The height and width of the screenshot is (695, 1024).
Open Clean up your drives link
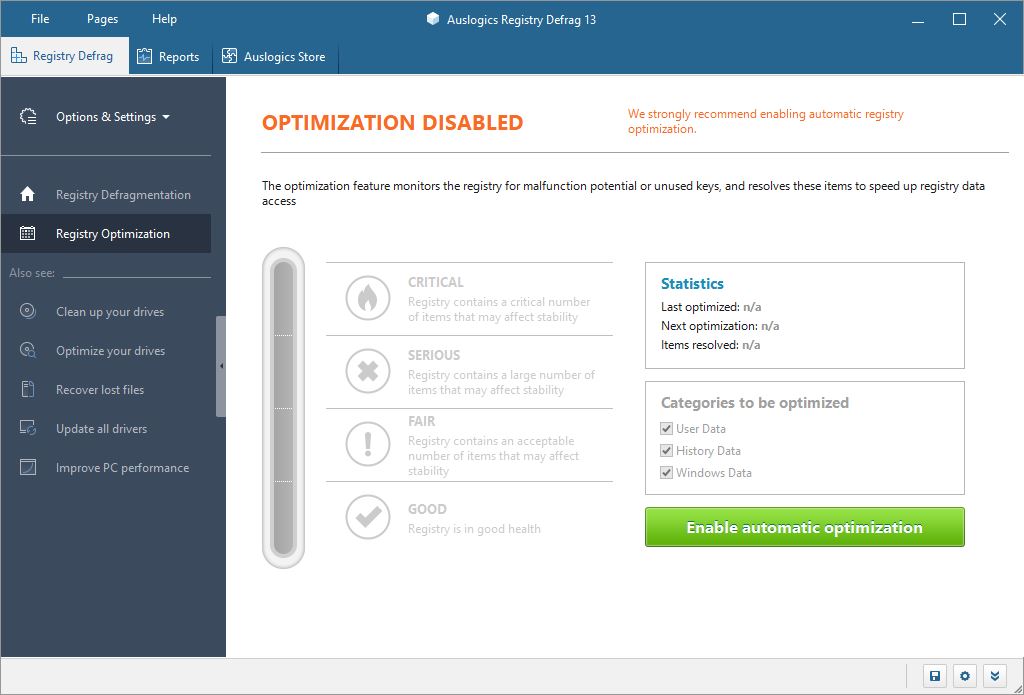pyautogui.click(x=110, y=312)
